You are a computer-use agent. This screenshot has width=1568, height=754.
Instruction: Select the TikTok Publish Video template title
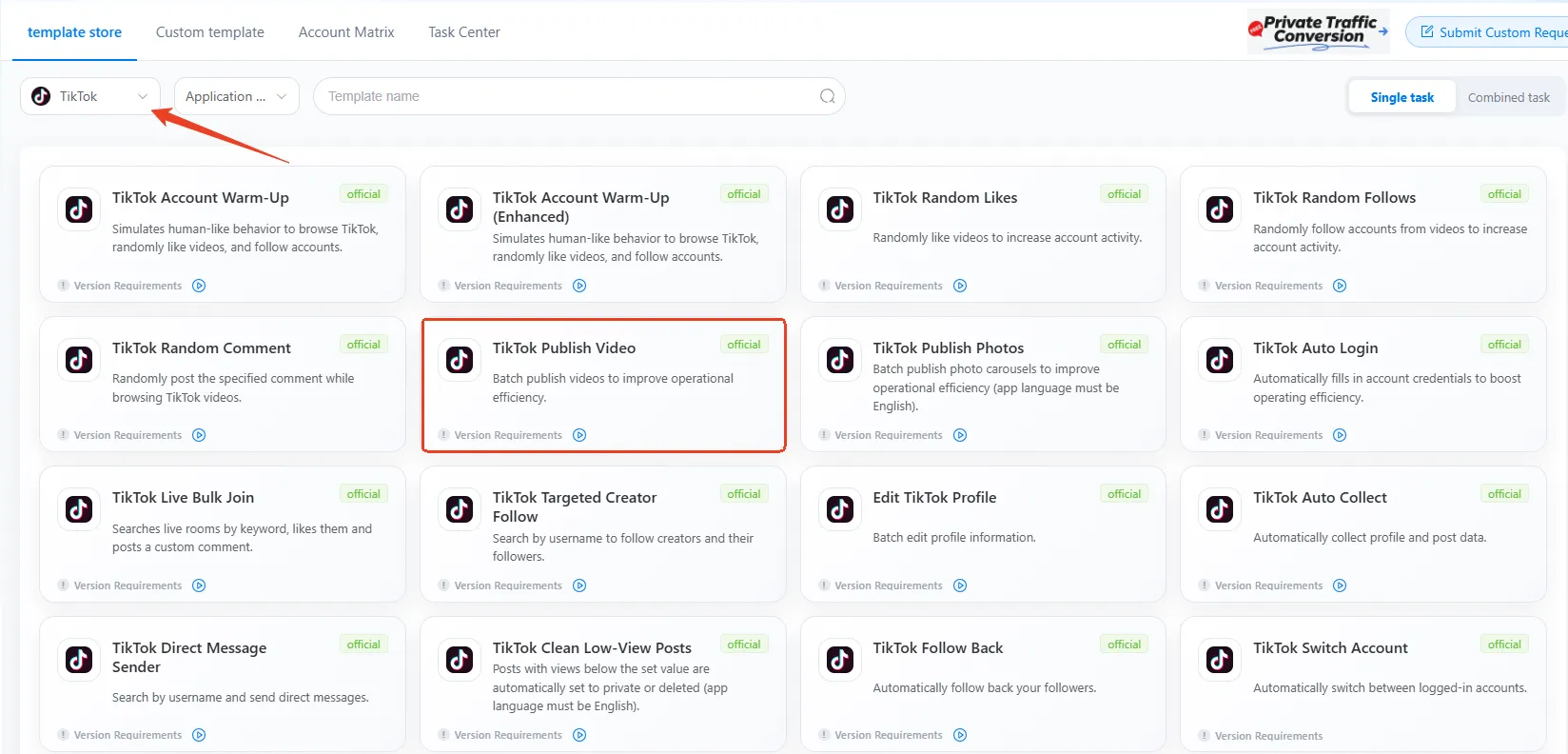click(x=564, y=348)
